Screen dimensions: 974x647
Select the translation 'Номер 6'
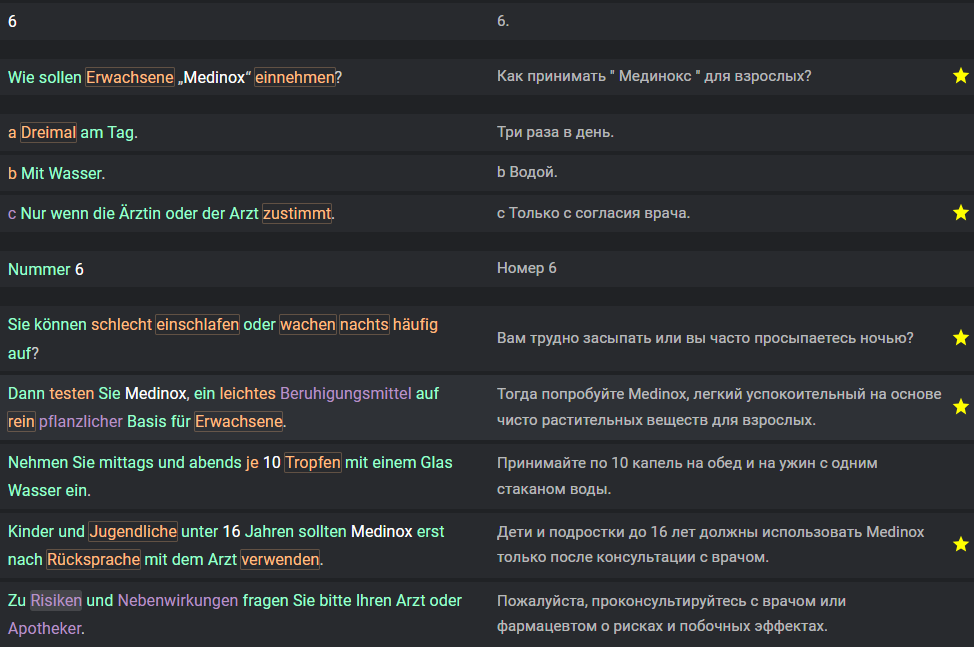[x=526, y=268]
